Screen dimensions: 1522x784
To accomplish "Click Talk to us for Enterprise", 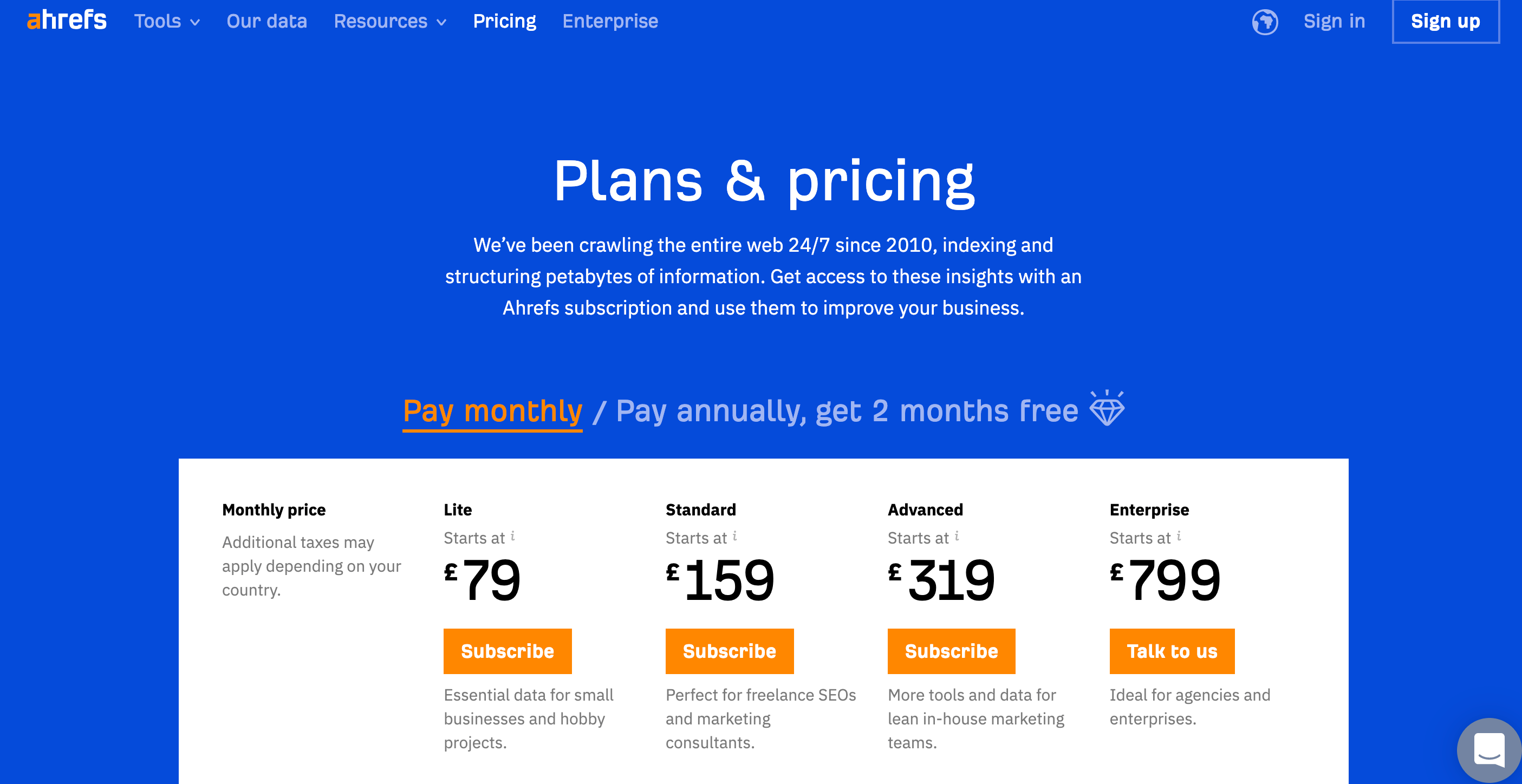I will pyautogui.click(x=1172, y=651).
